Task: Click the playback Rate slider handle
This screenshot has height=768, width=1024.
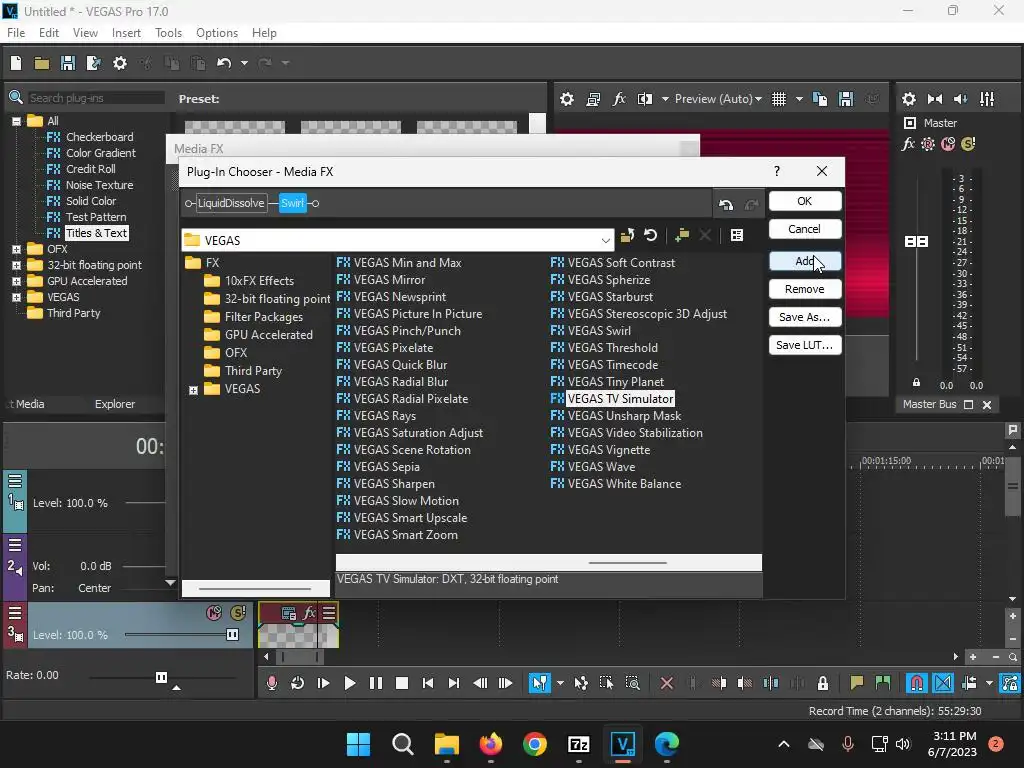Action: (161, 677)
